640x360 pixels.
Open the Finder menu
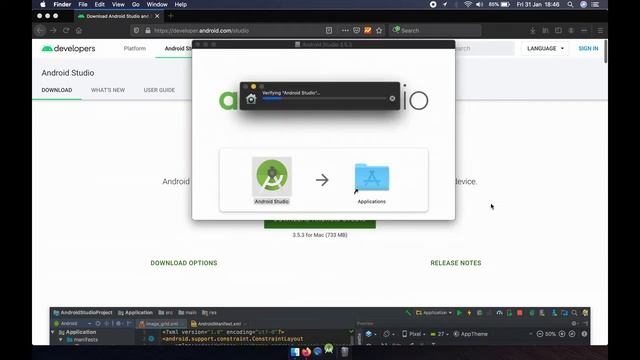62,4
